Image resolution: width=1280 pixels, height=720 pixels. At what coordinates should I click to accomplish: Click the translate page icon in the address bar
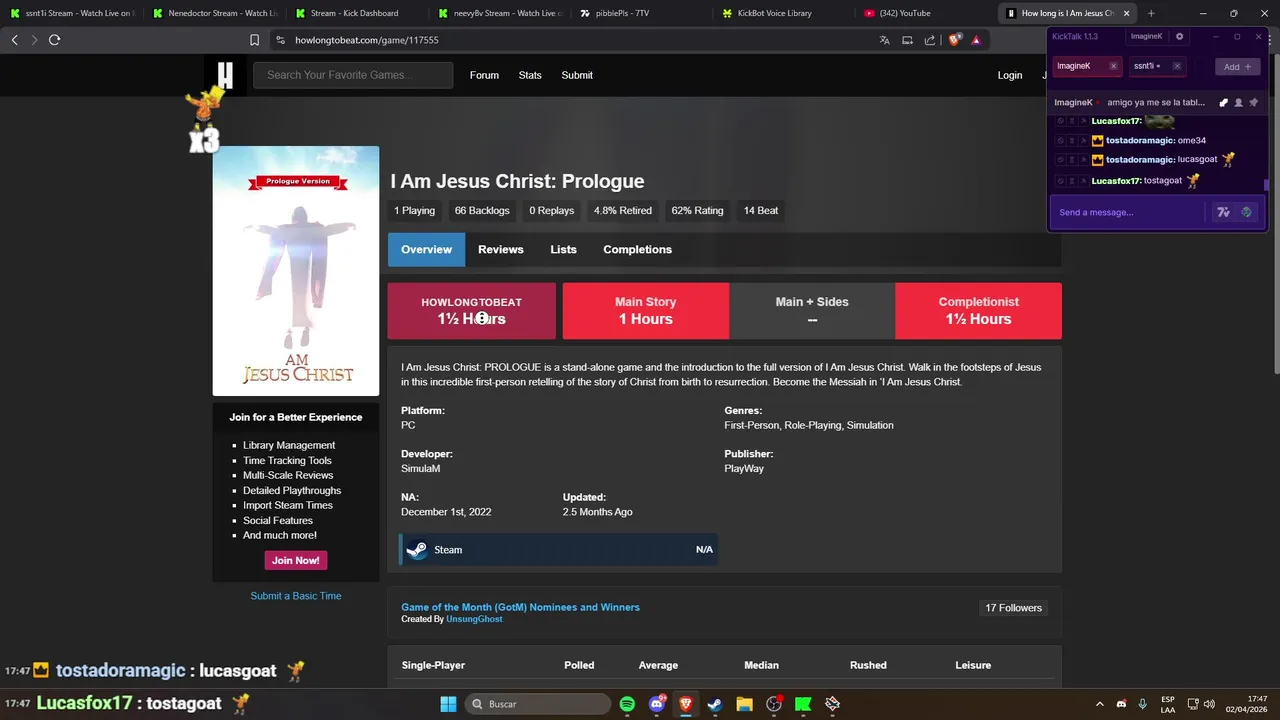[884, 40]
